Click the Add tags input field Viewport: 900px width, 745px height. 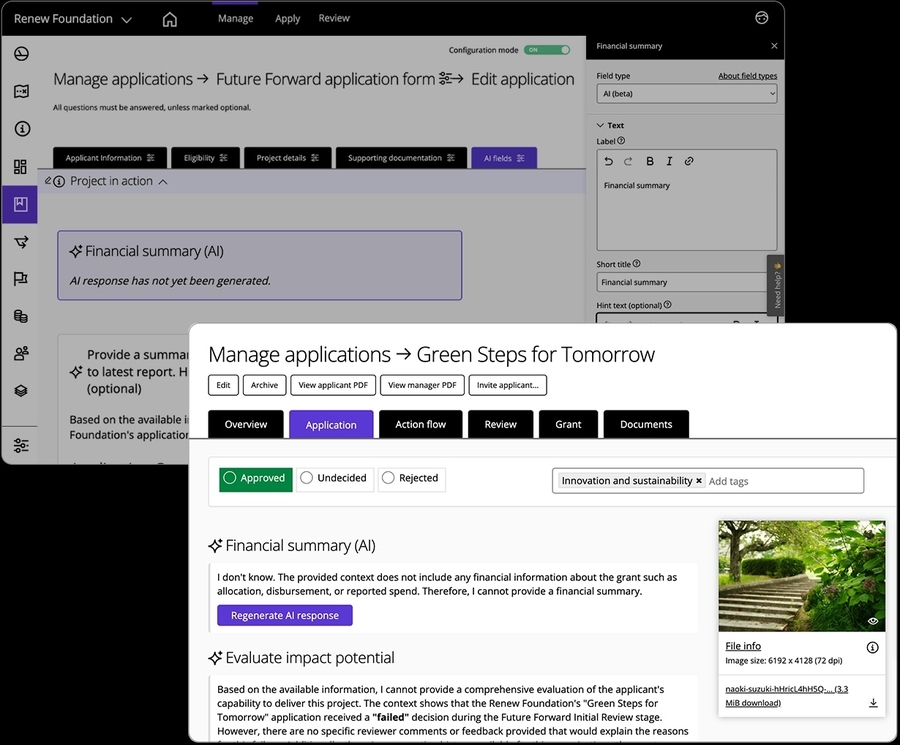pyautogui.click(x=780, y=481)
